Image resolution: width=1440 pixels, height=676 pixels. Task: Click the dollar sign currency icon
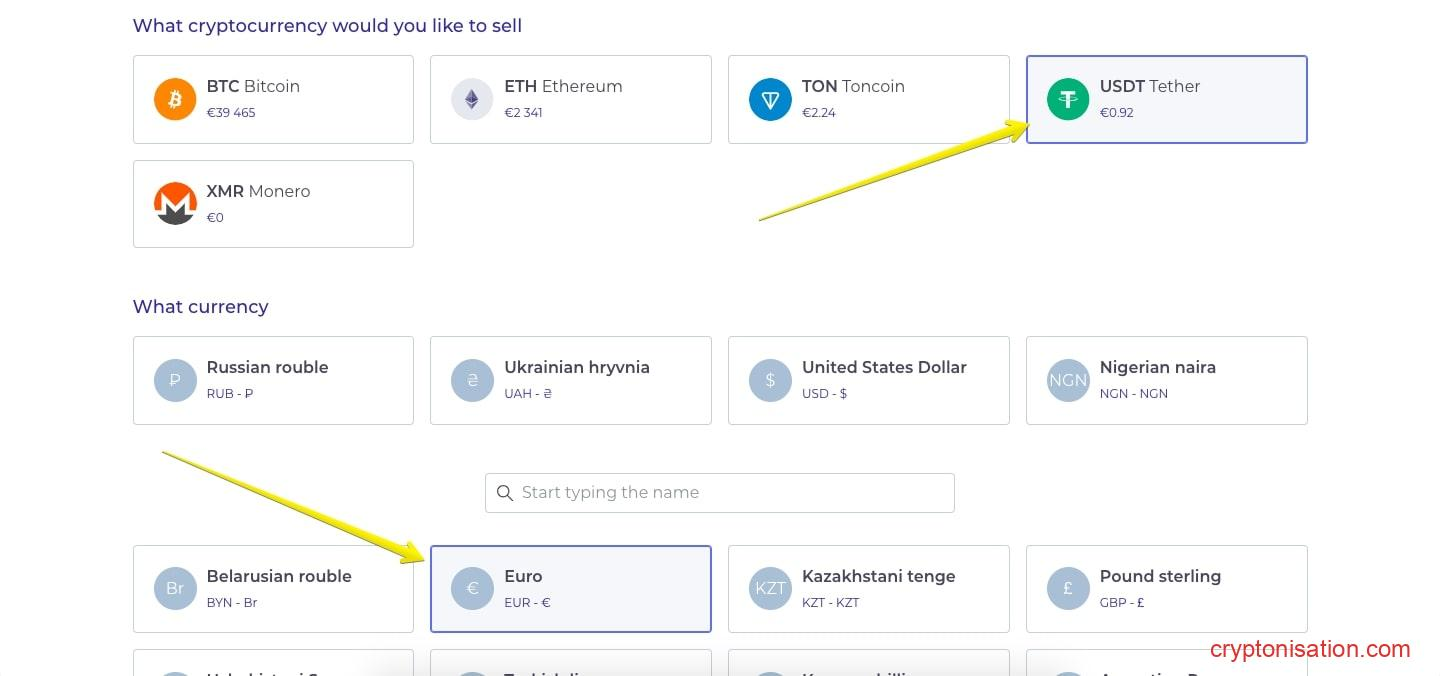[x=770, y=381]
